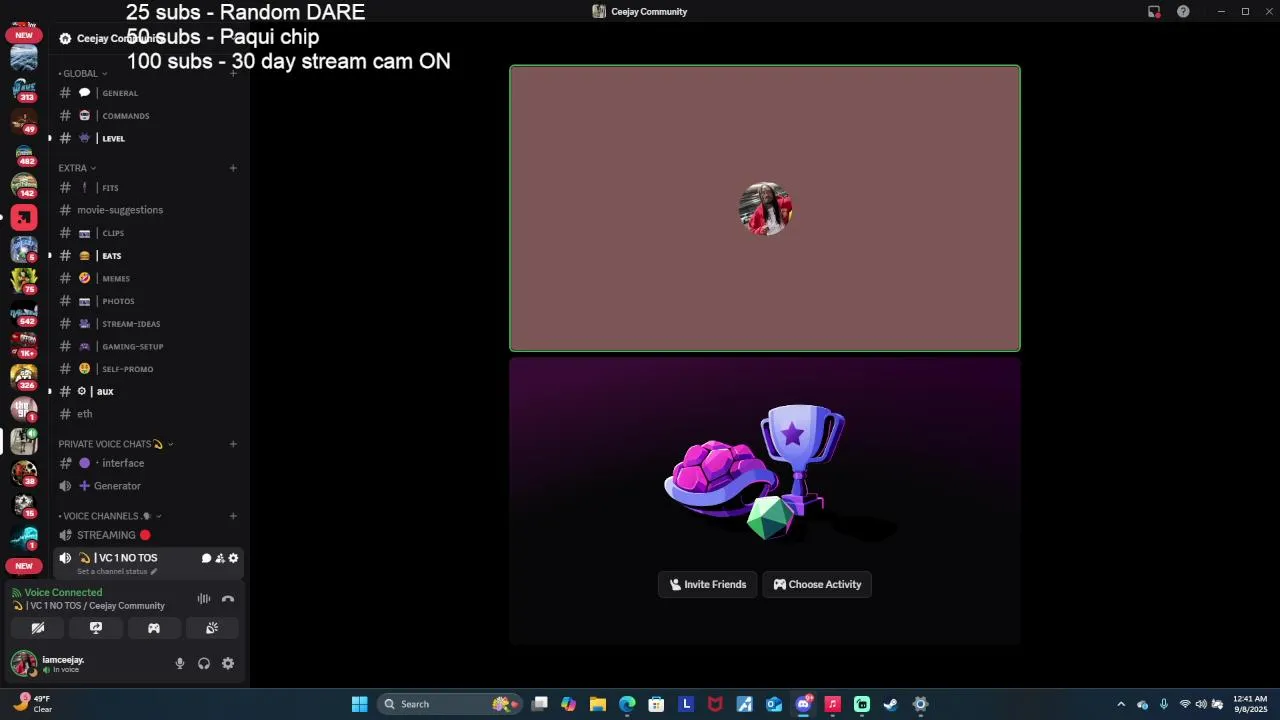Open the FITS channel

148,188
